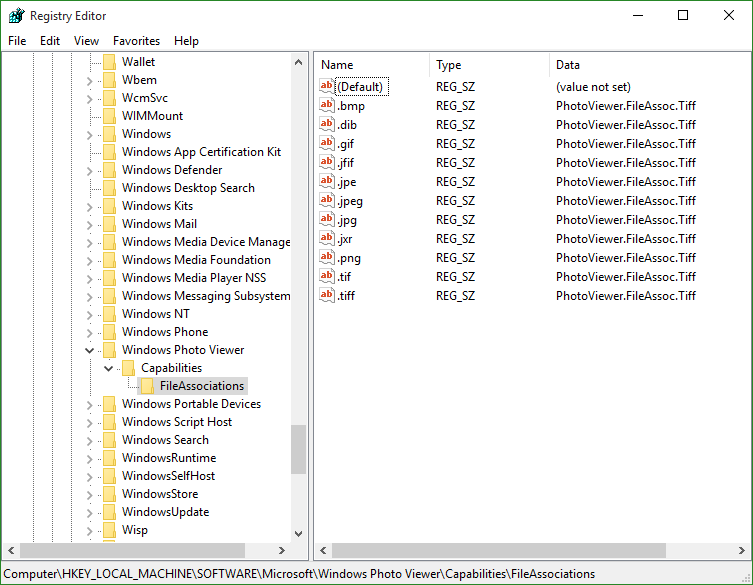The height and width of the screenshot is (585, 753).
Task: Open the View menu
Action: pyautogui.click(x=86, y=41)
